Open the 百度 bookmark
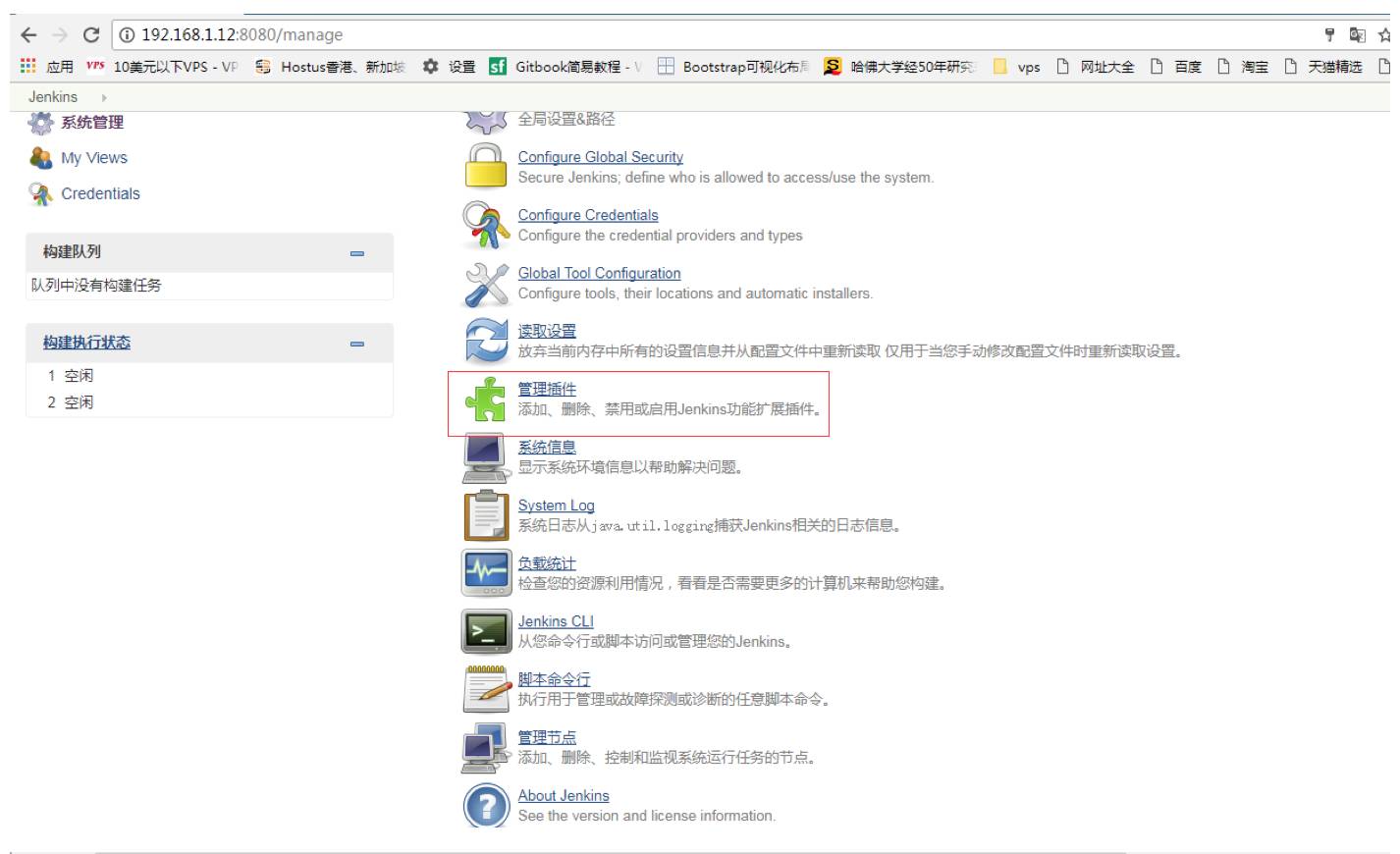This screenshot has width=1400, height=854. click(x=1176, y=67)
